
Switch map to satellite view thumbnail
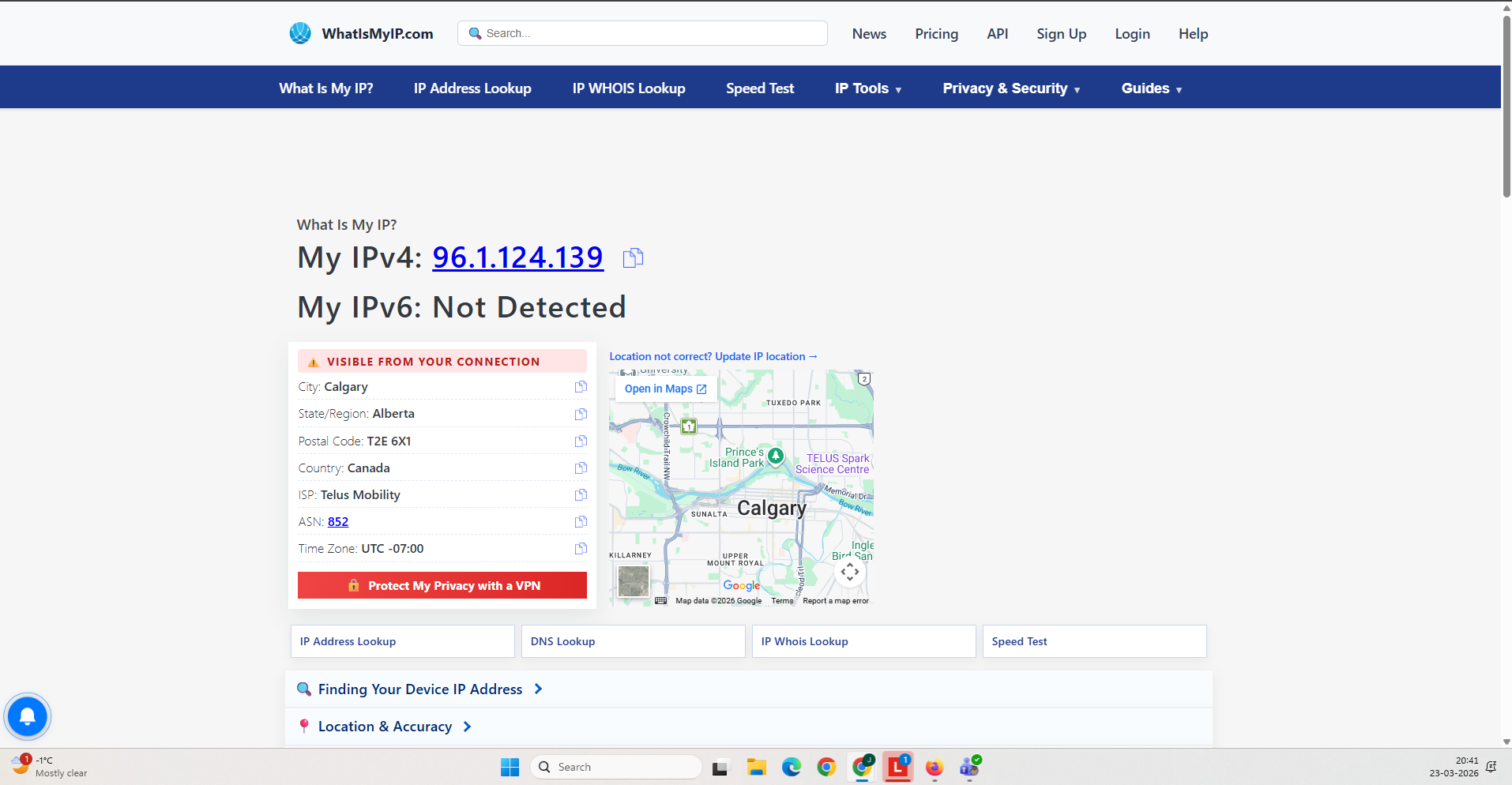tap(634, 582)
